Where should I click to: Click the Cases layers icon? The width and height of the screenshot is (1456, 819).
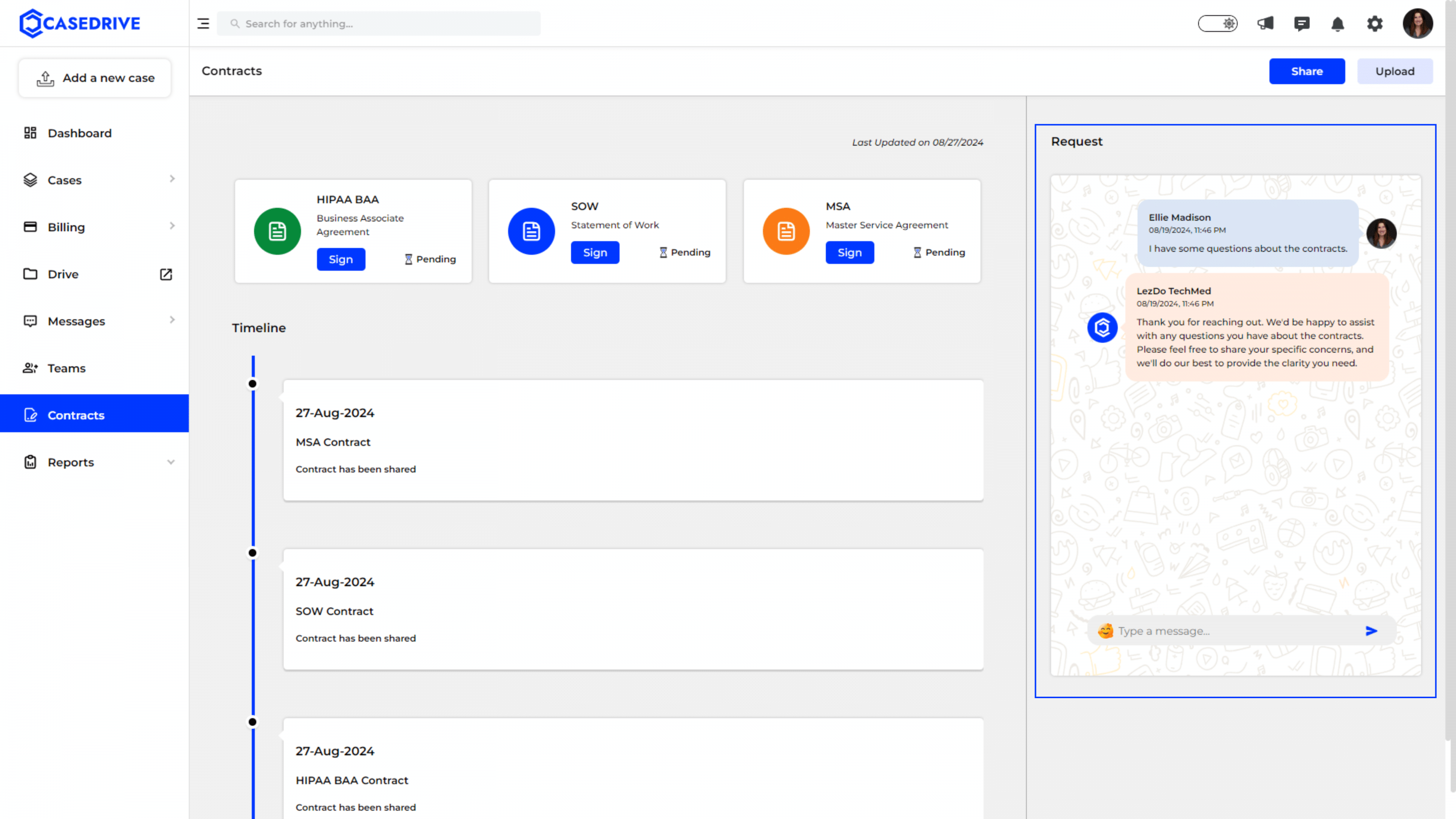(x=30, y=180)
